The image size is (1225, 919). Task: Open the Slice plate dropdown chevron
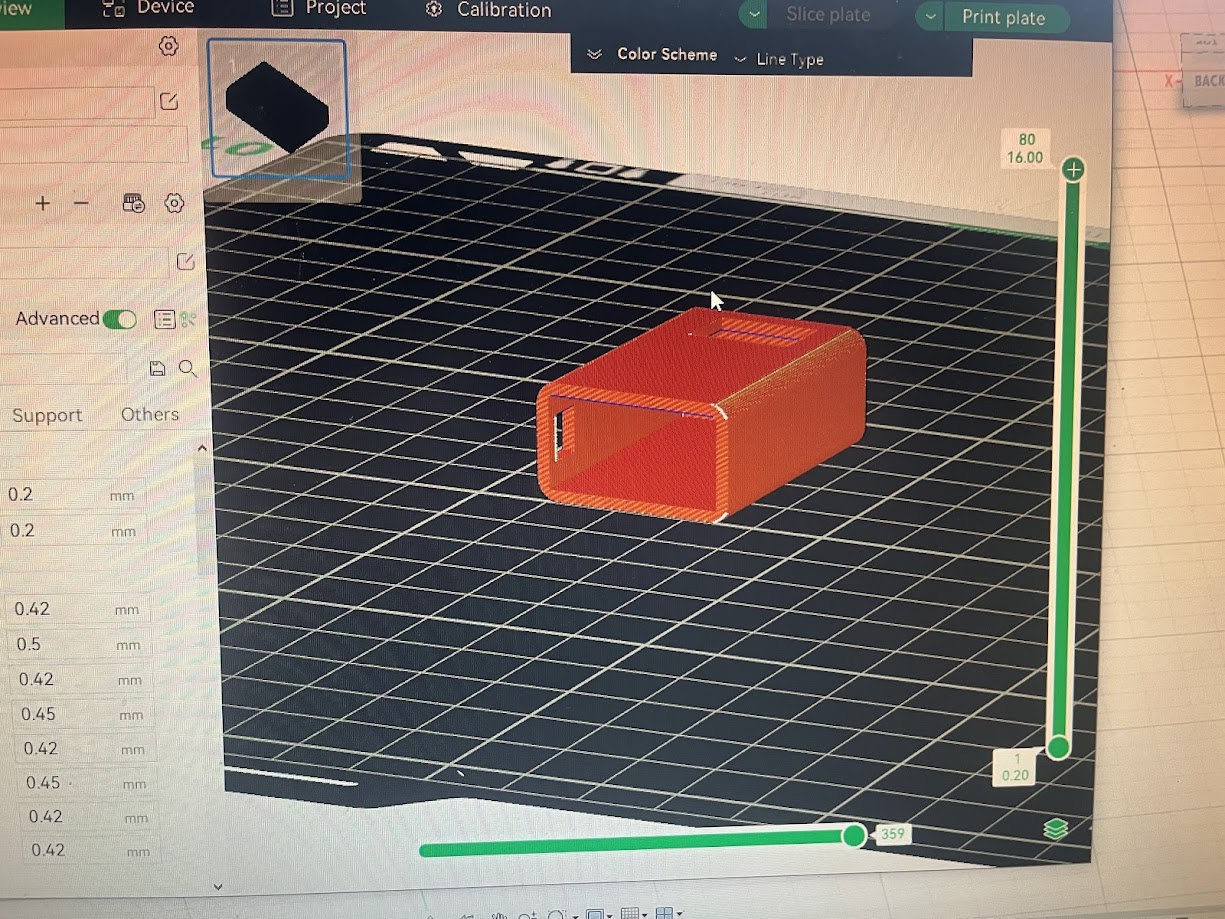point(753,16)
